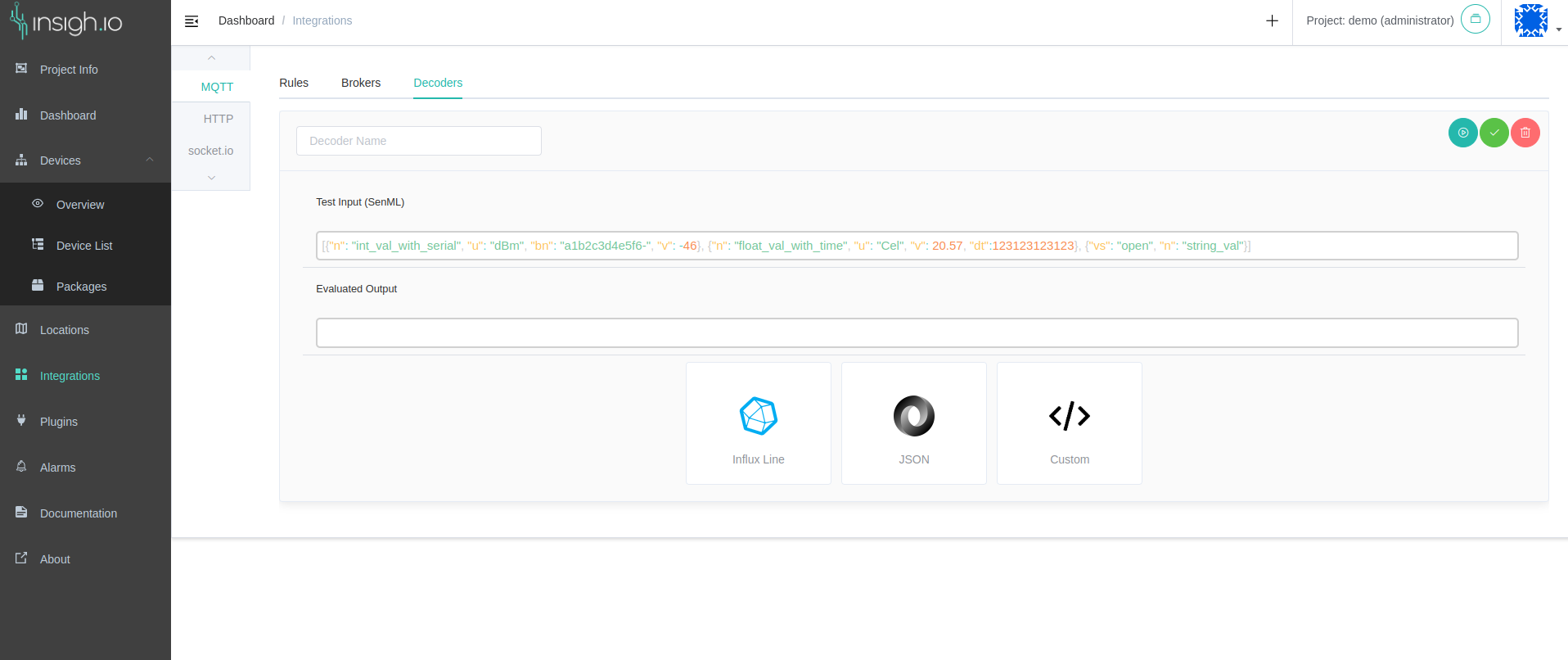Switch to the Rules tab
This screenshot has height=660, width=1568.
point(294,83)
